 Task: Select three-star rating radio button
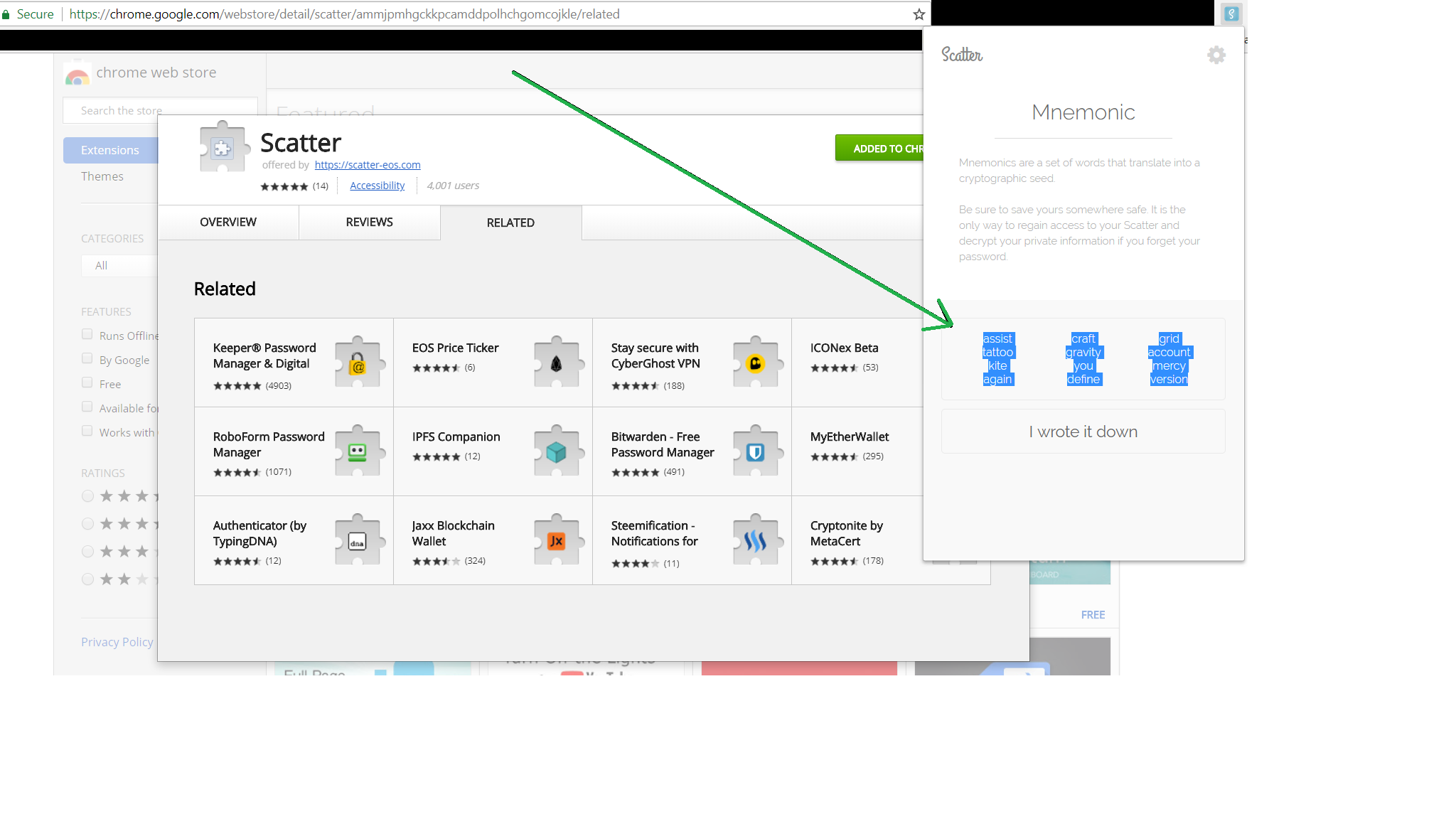87,552
